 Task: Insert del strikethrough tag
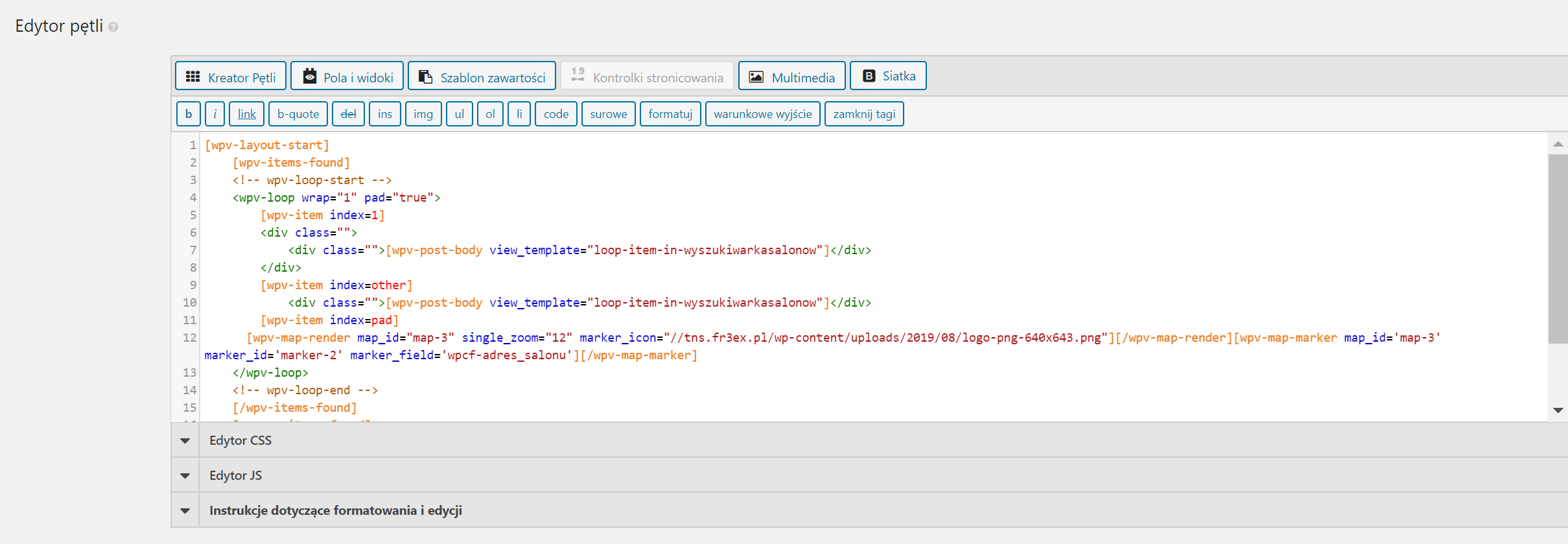[x=348, y=114]
